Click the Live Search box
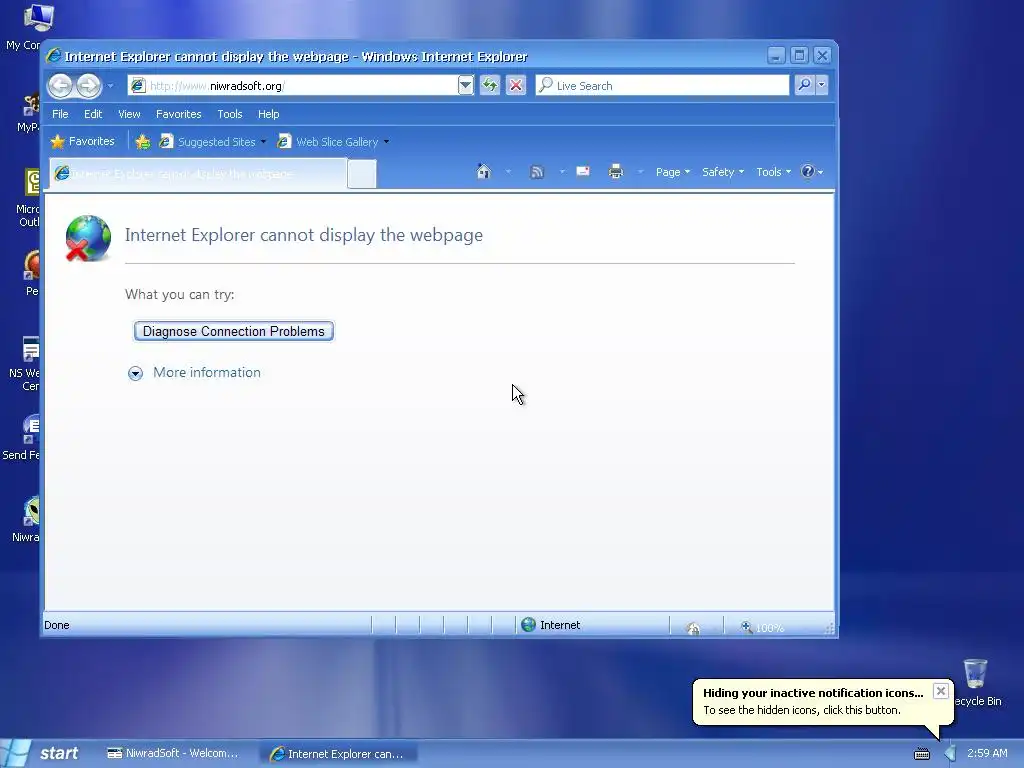The image size is (1024, 768). click(x=662, y=86)
